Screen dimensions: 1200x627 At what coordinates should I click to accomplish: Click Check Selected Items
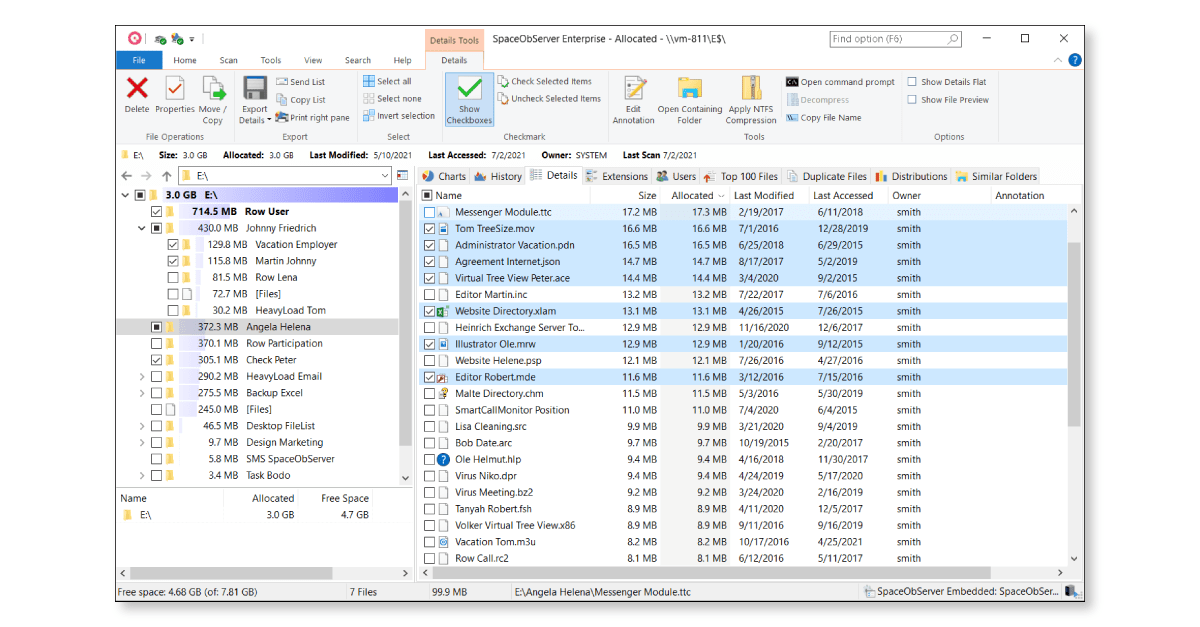[x=545, y=82]
